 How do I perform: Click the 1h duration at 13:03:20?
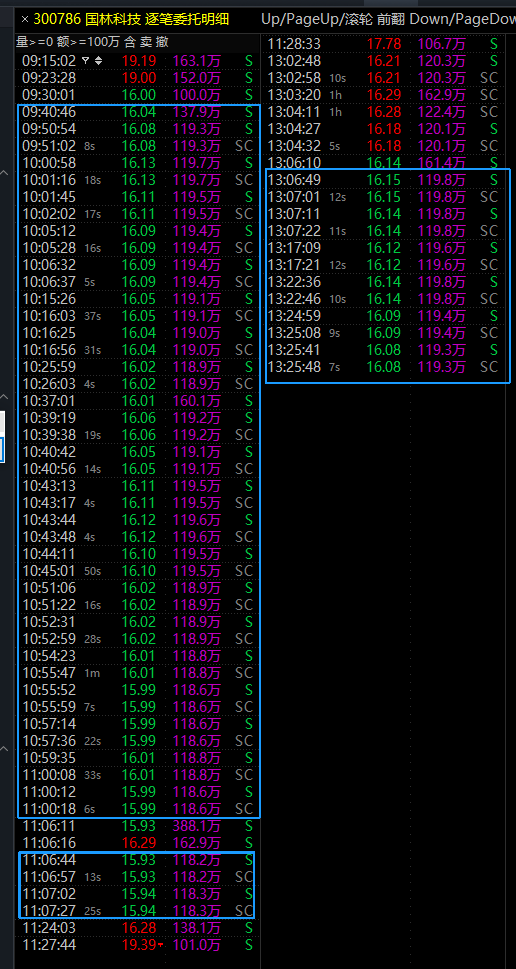[336, 96]
